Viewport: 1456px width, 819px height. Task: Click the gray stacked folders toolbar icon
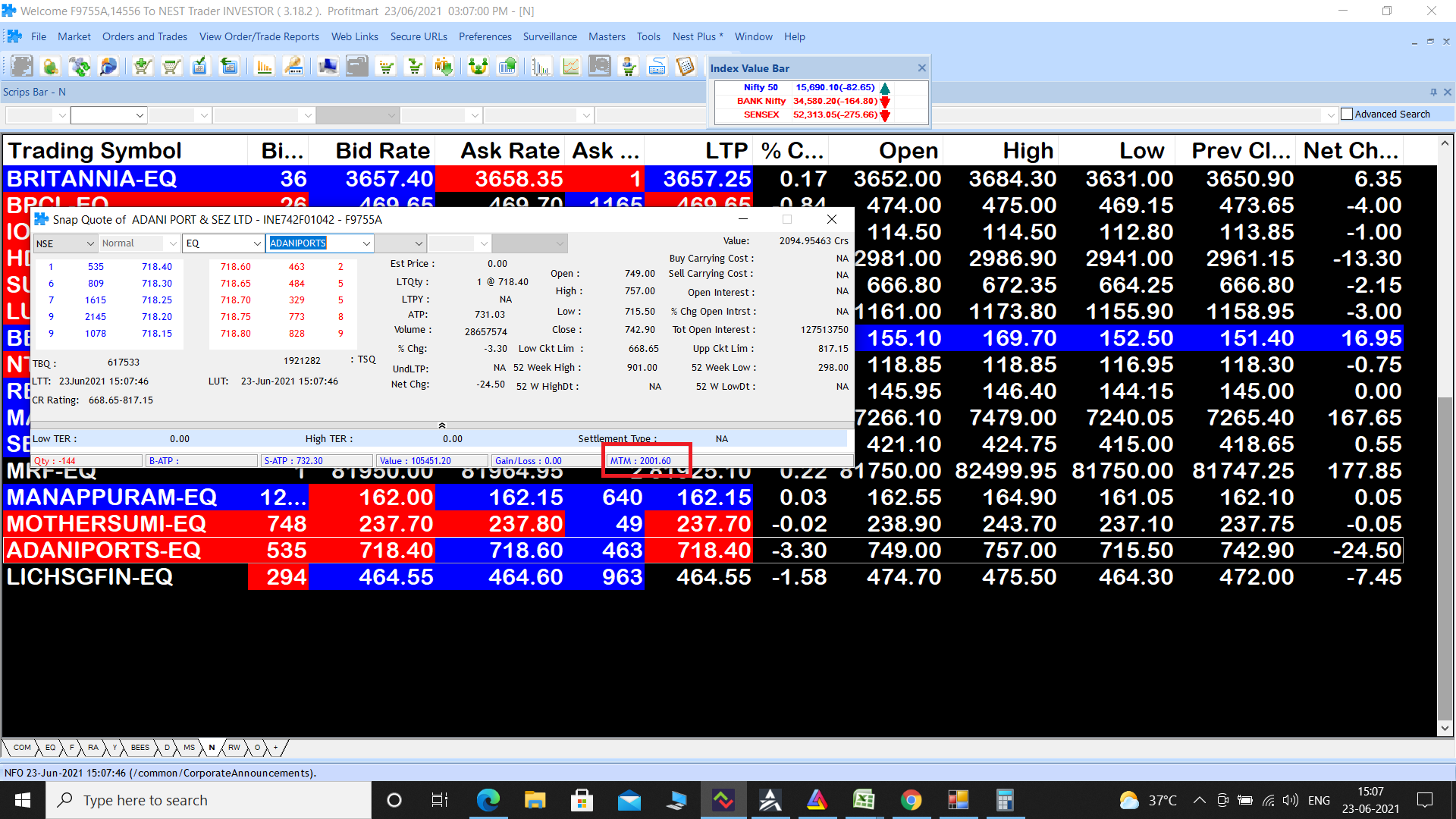click(x=357, y=67)
